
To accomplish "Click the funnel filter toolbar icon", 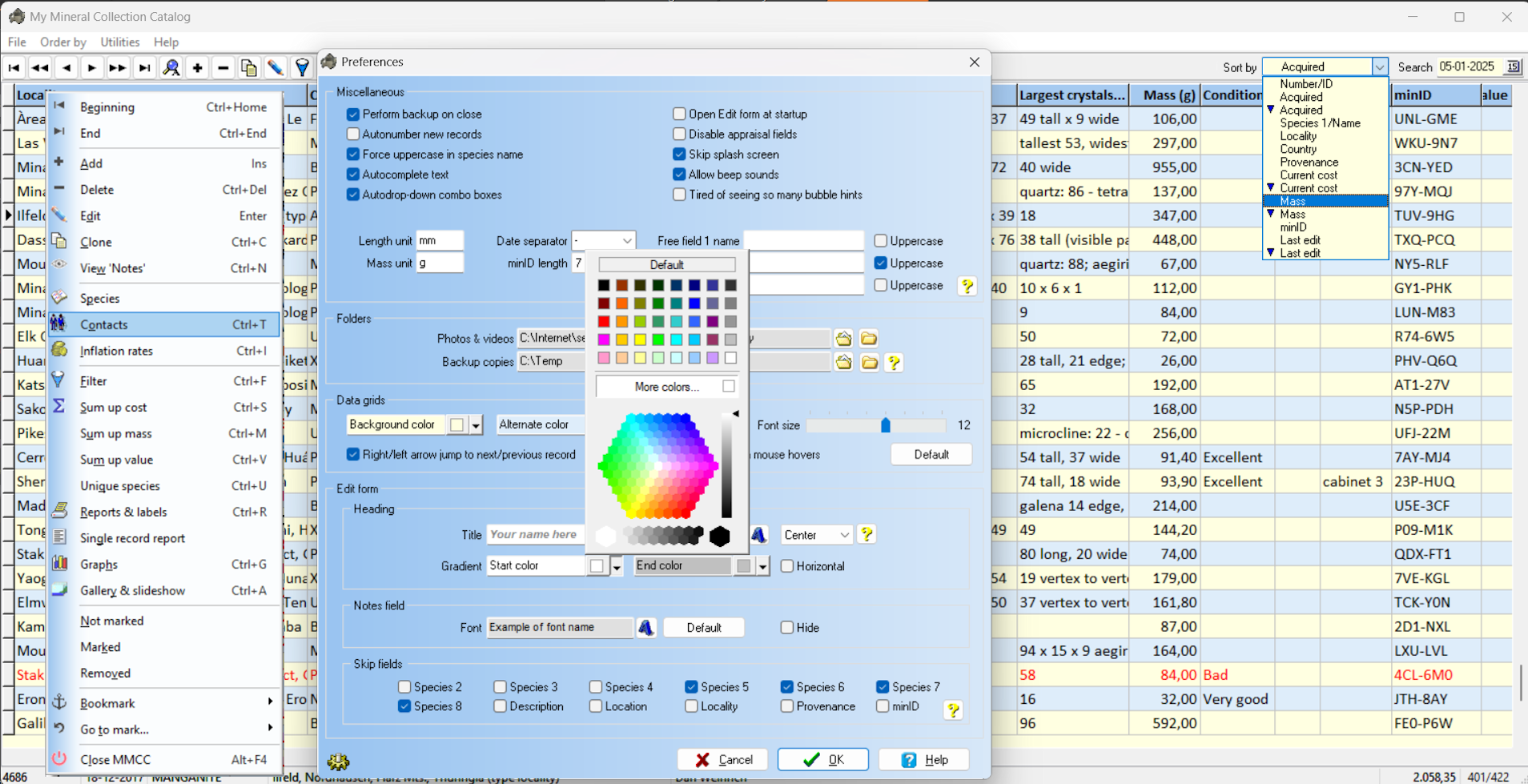I will point(302,68).
